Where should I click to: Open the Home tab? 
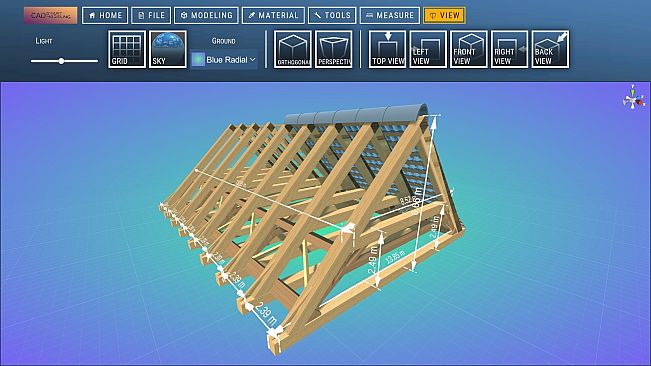click(x=105, y=15)
